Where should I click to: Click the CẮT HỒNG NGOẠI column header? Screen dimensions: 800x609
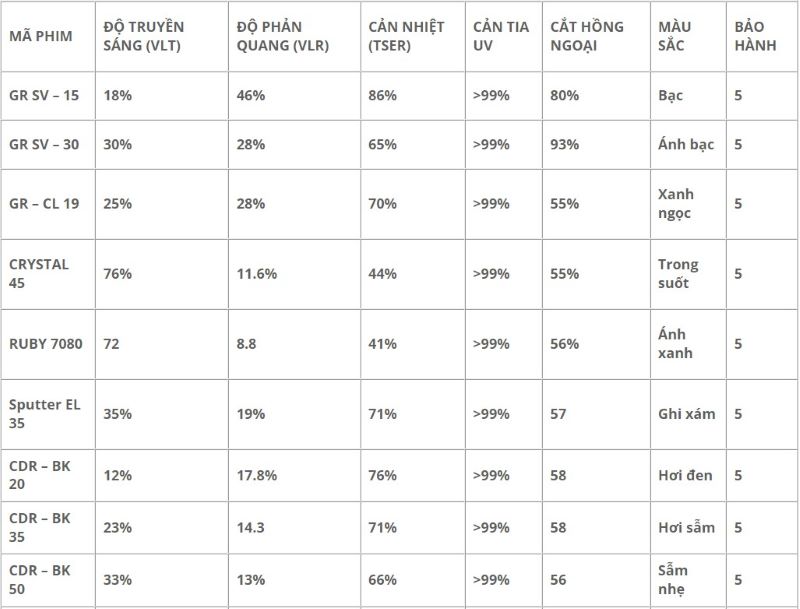tap(587, 36)
